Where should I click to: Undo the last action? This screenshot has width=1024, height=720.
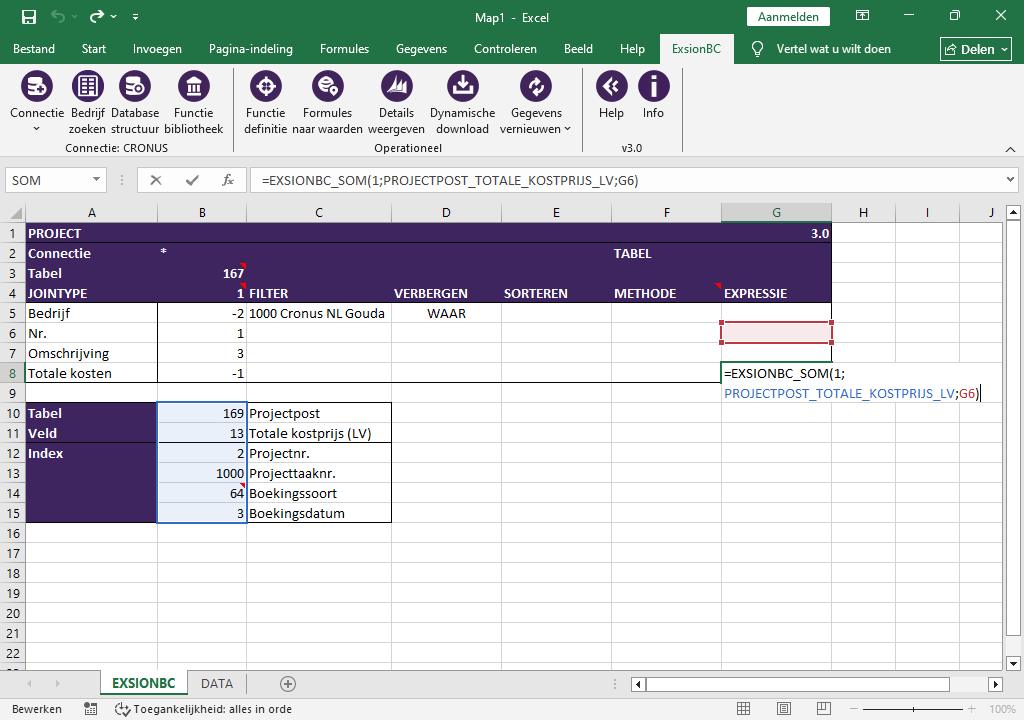[x=58, y=17]
